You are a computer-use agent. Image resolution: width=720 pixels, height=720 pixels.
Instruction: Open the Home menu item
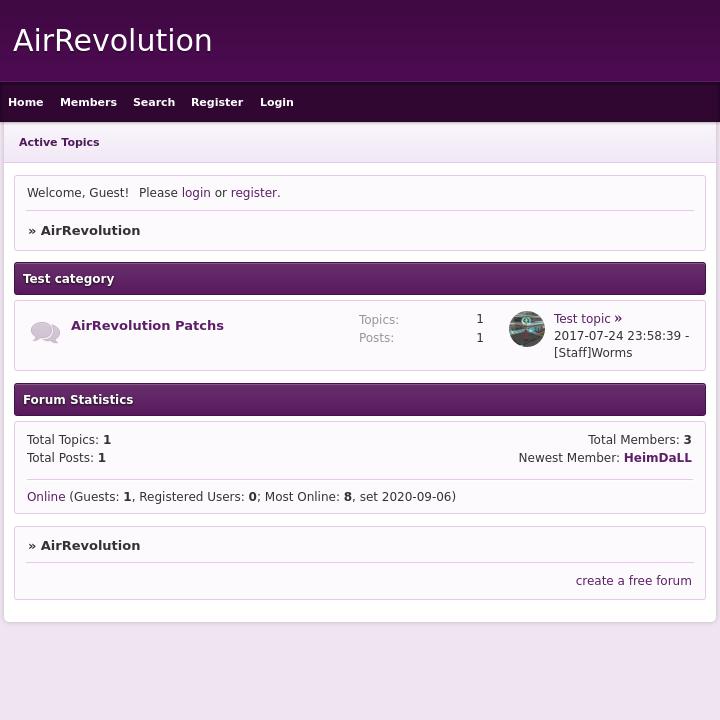(x=26, y=102)
